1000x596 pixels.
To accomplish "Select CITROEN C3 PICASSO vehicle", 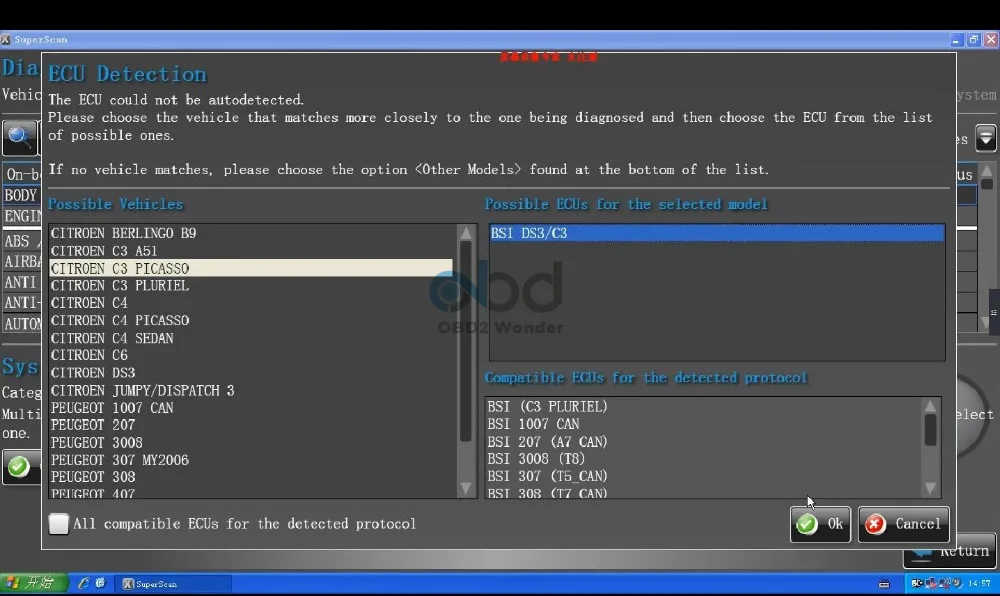I will pos(251,268).
